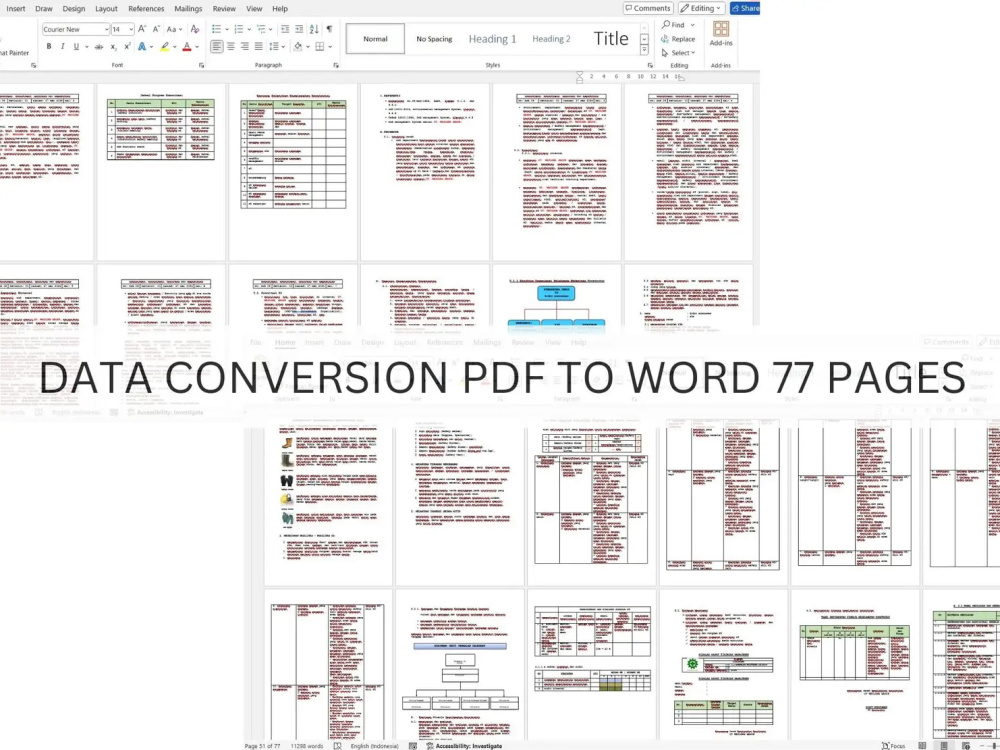Expand the Styles gallery More arrow
Image resolution: width=1000 pixels, height=750 pixels.
pos(644,50)
